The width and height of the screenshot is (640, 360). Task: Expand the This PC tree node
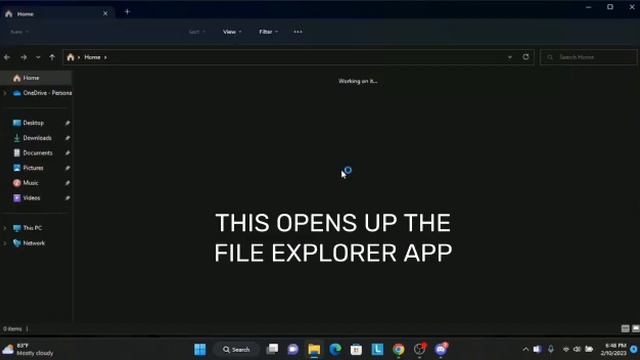click(5, 228)
